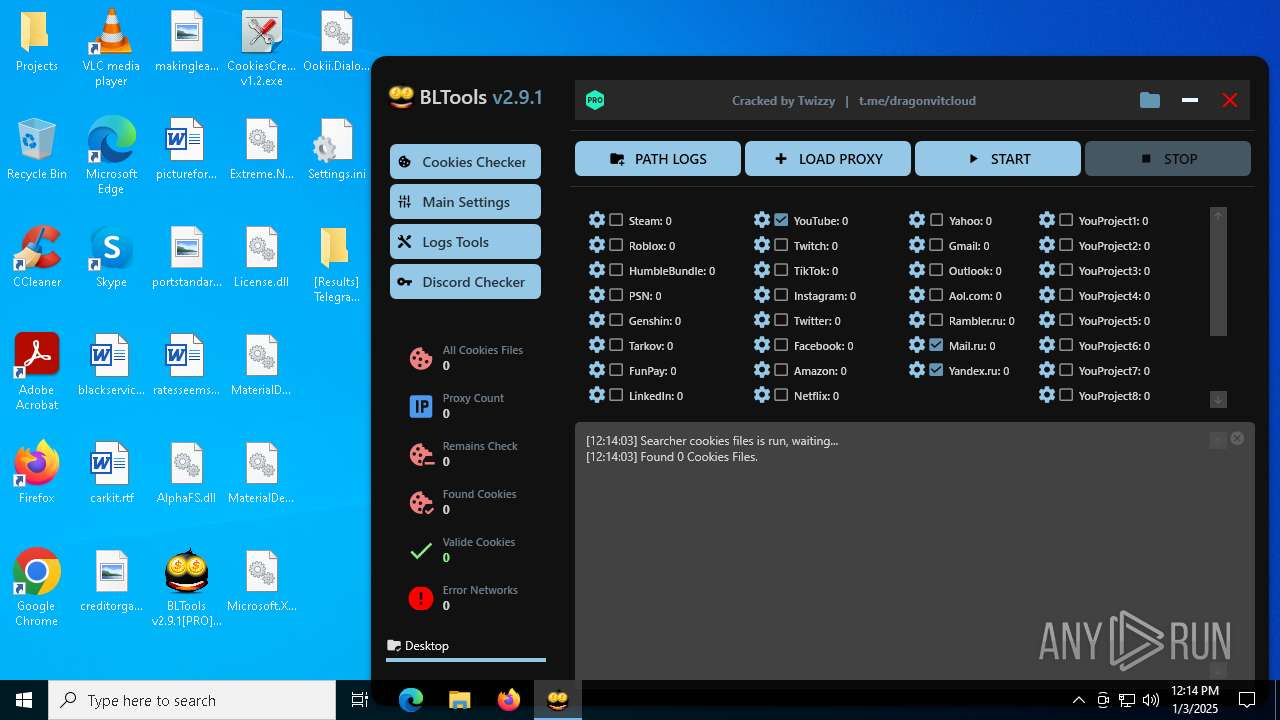The height and width of the screenshot is (720, 1280).
Task: Click the STOP button
Action: [1168, 158]
